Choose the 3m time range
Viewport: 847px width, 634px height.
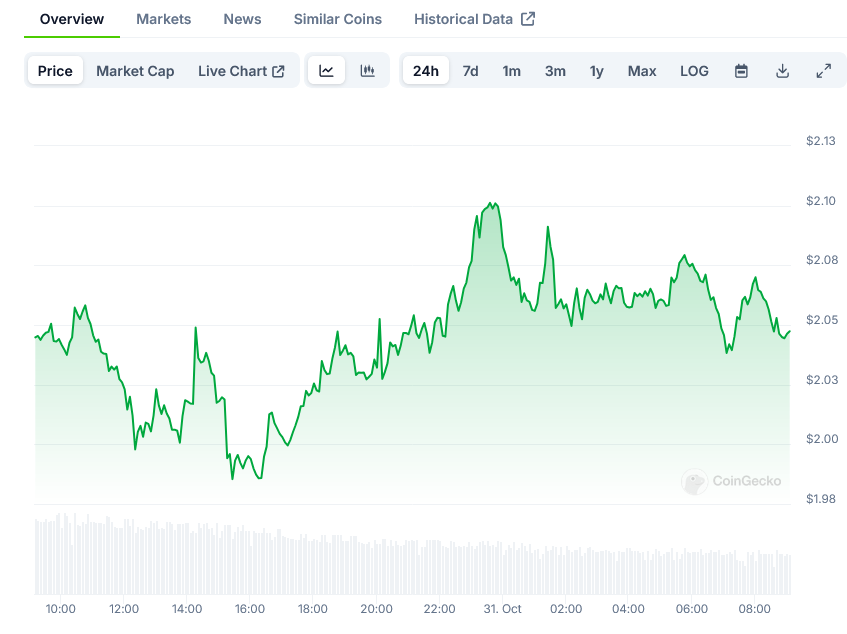point(555,71)
